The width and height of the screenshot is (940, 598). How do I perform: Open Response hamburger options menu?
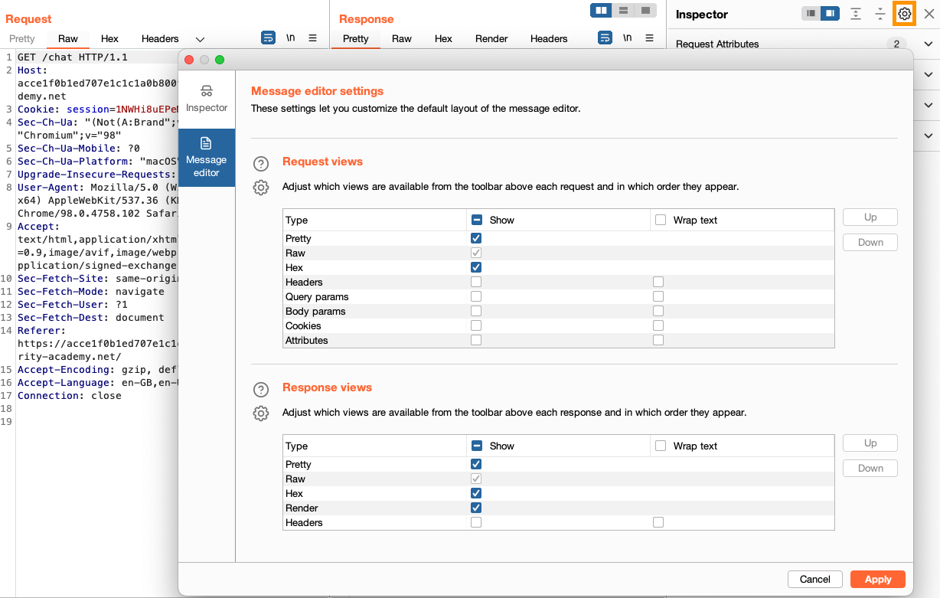pos(649,38)
